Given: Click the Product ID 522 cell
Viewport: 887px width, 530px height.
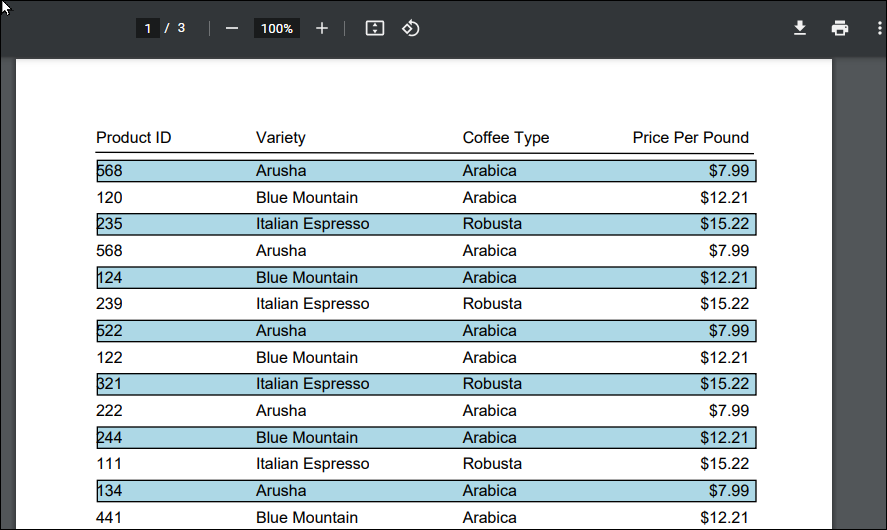Looking at the screenshot, I should [x=109, y=331].
